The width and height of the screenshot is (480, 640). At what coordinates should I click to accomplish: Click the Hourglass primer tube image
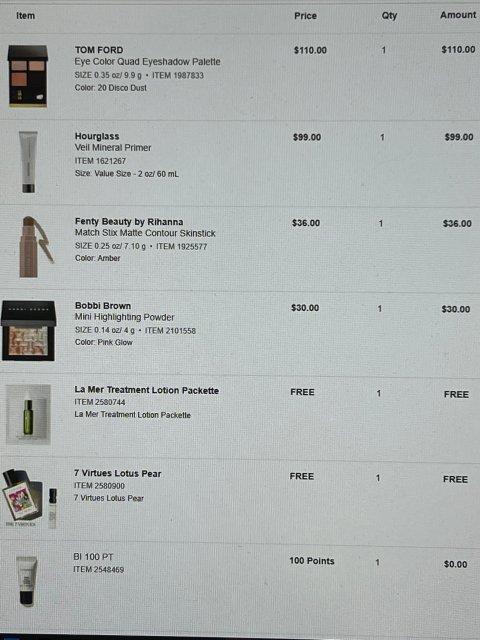(28, 162)
